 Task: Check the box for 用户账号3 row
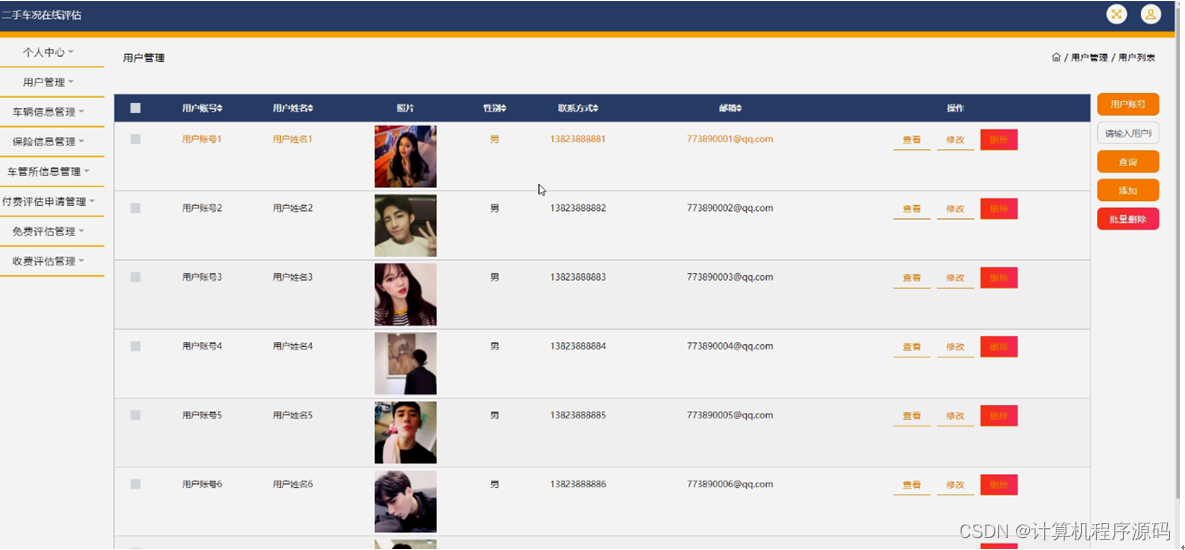[135, 277]
